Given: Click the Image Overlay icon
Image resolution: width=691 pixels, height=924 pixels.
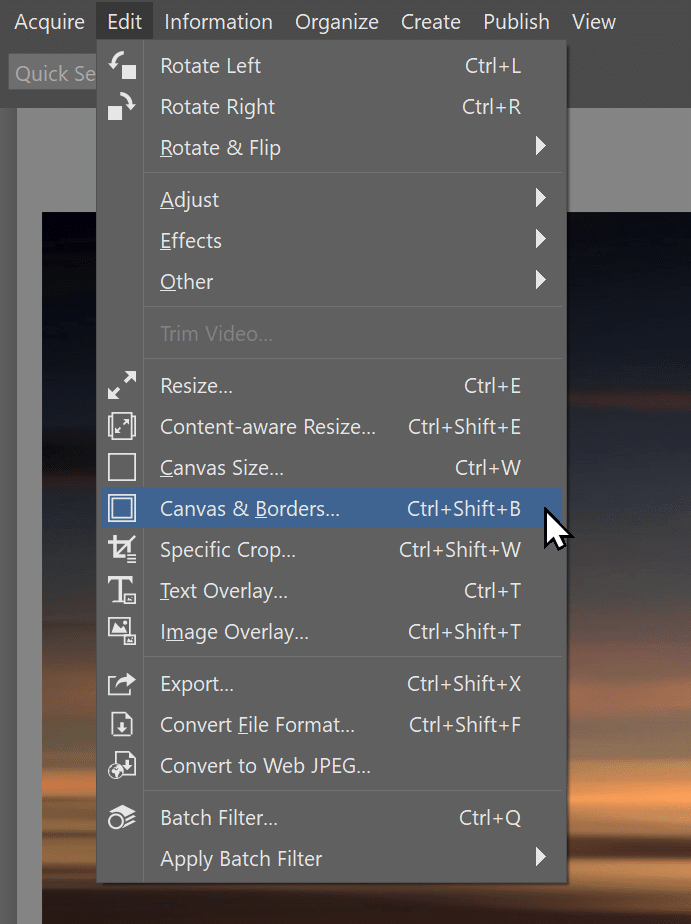Looking at the screenshot, I should [122, 632].
